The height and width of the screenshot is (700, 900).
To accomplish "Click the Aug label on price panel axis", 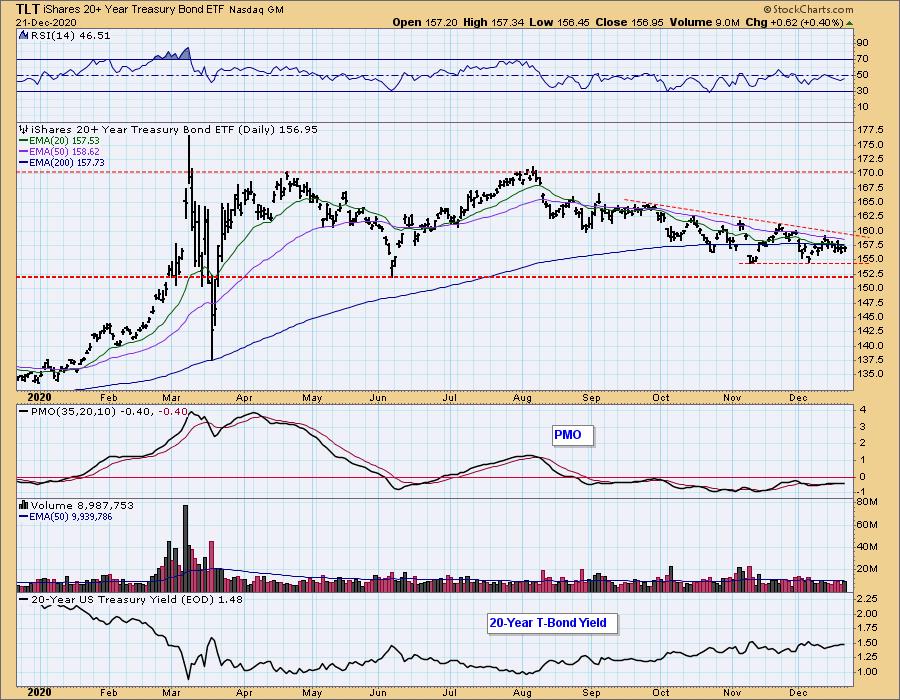I will coord(522,398).
